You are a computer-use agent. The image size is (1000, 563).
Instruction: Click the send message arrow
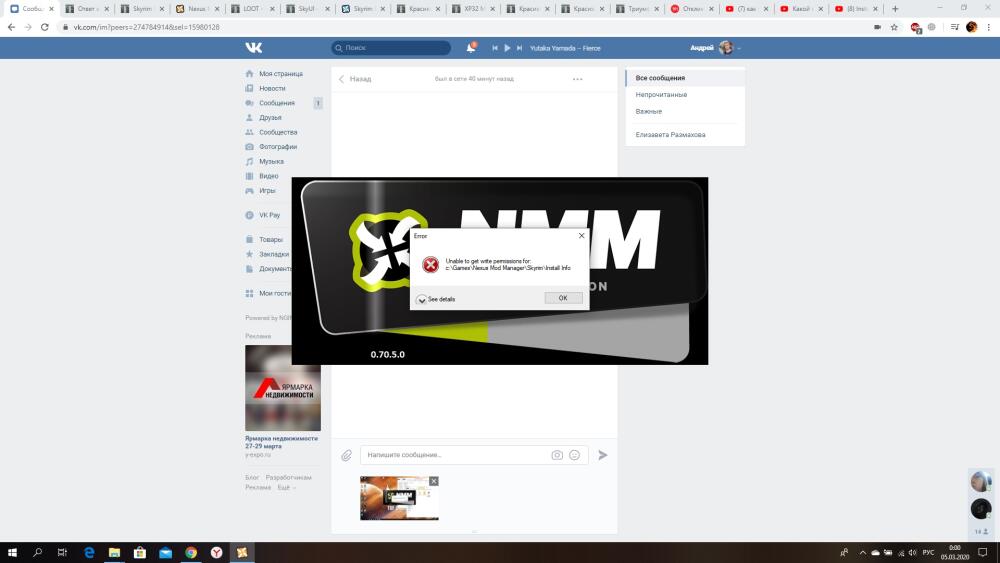603,455
